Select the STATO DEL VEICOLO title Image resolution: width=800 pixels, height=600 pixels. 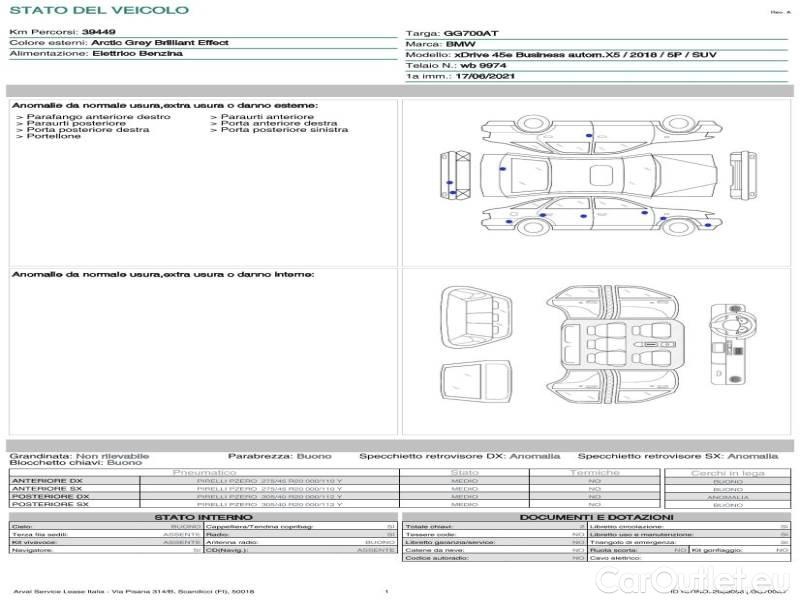point(98,10)
